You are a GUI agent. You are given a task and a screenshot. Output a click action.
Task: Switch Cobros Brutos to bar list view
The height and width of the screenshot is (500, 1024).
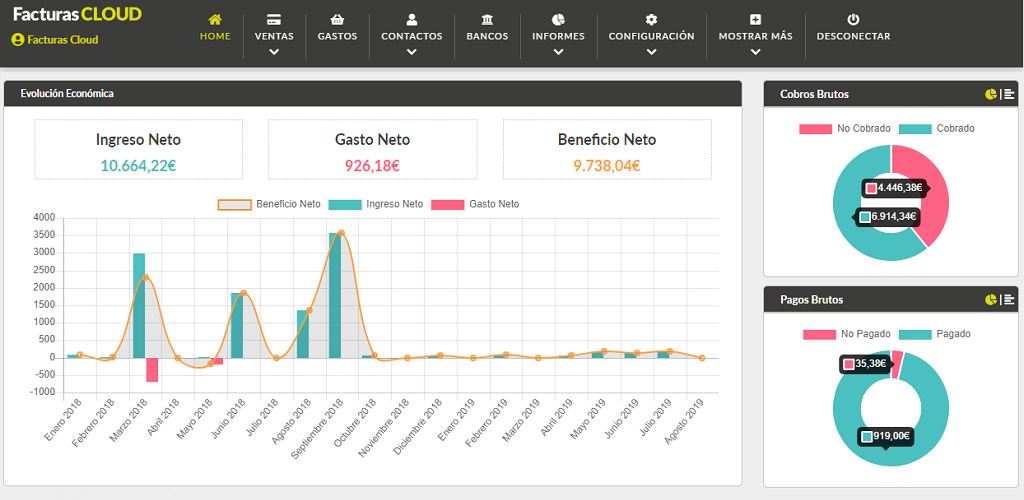pyautogui.click(x=1008, y=94)
